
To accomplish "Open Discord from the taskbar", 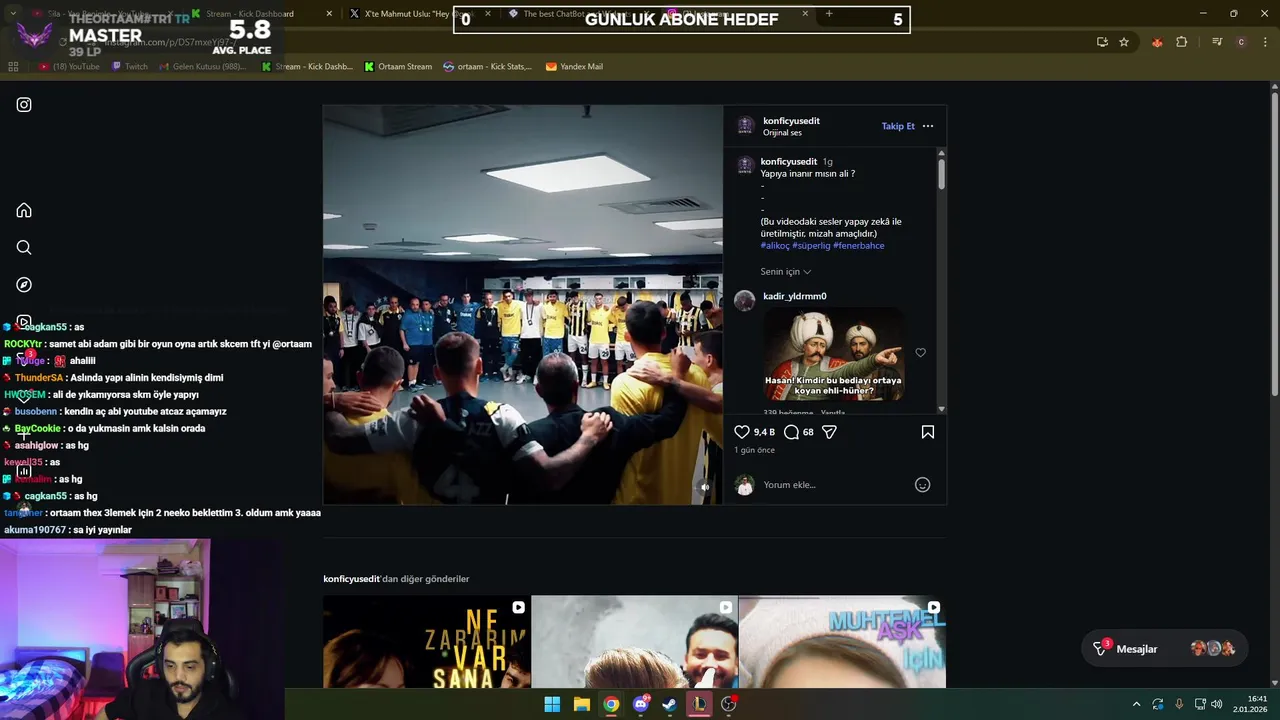I will (641, 704).
